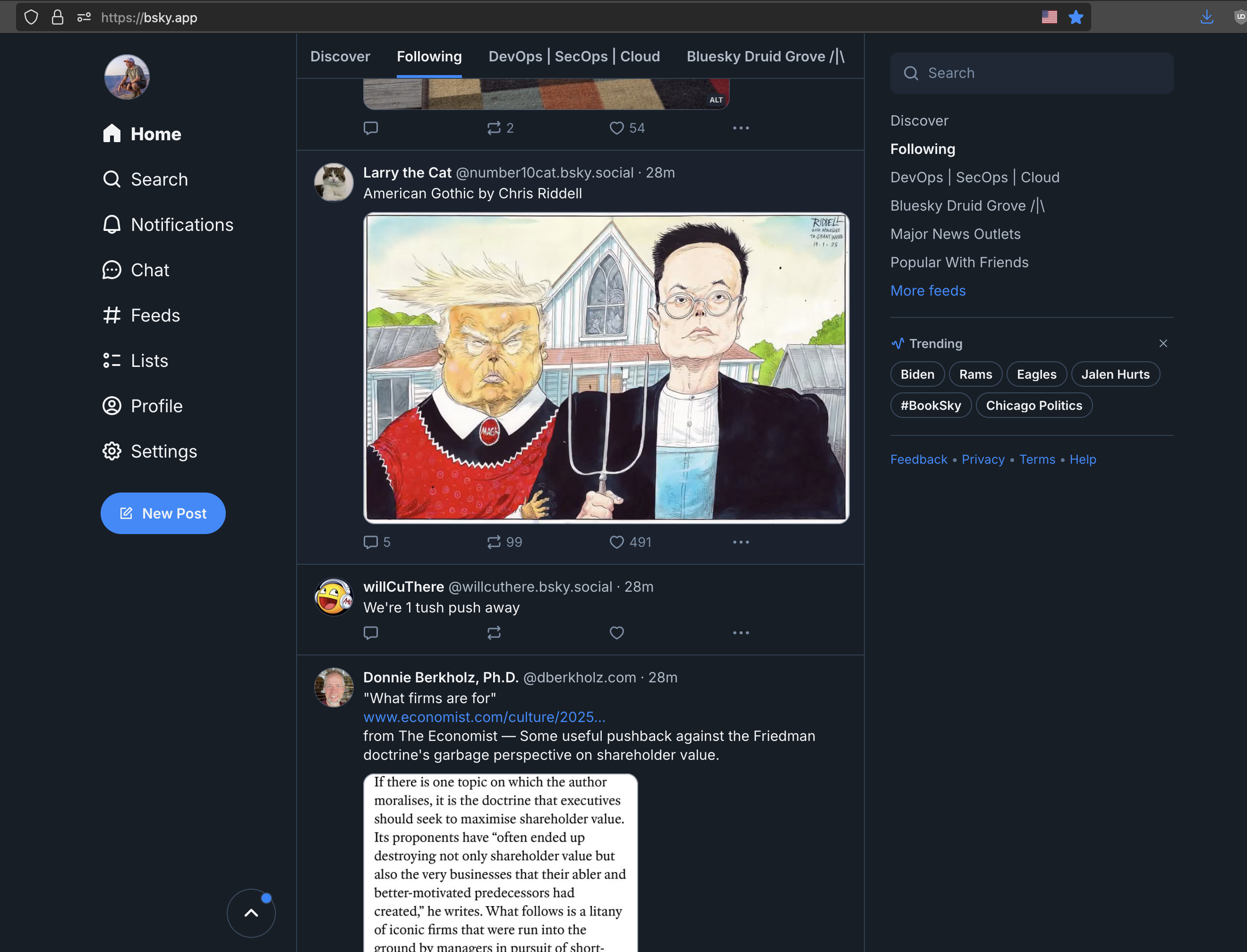Switch to DevOps | SecOps | Cloud tab
This screenshot has width=1247, height=952.
[x=574, y=56]
